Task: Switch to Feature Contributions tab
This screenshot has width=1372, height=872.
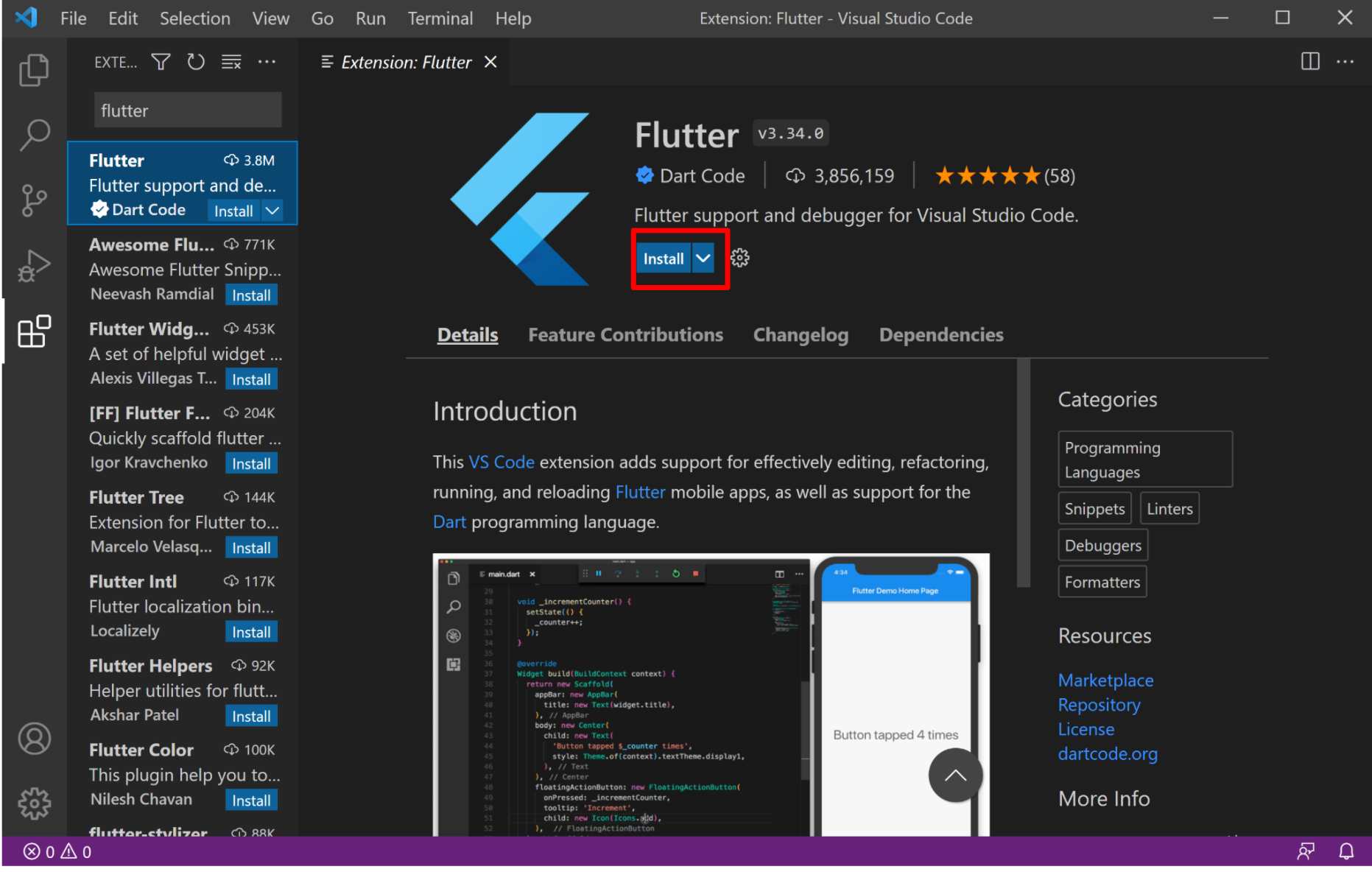Action: coord(625,335)
